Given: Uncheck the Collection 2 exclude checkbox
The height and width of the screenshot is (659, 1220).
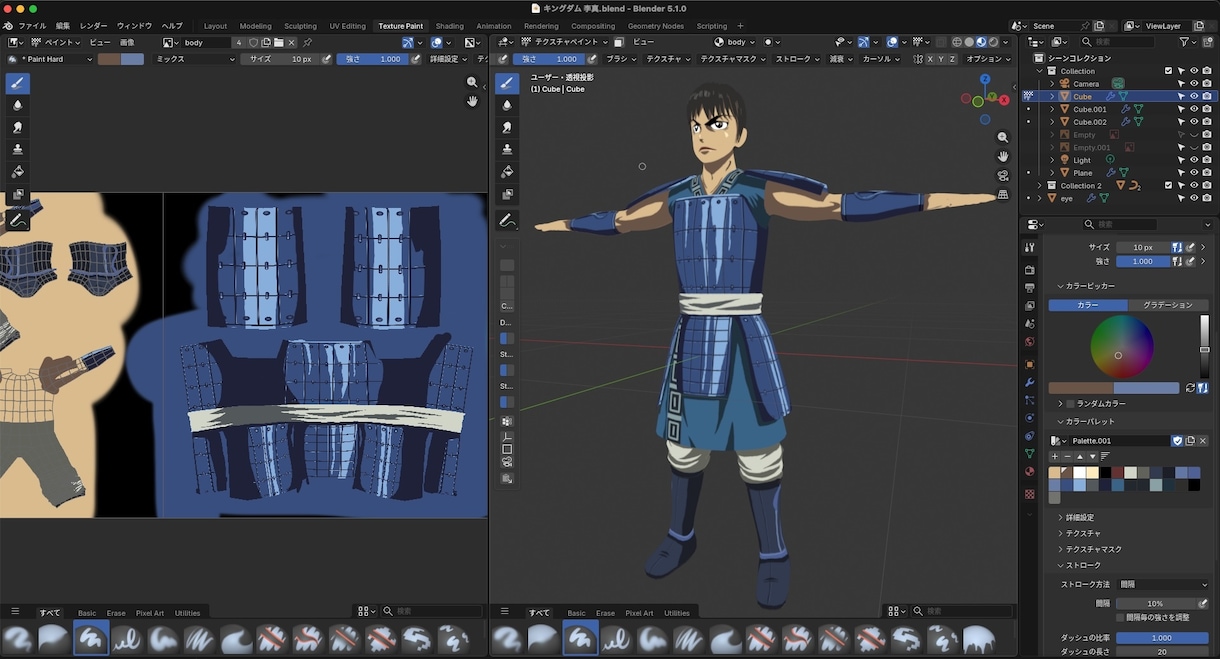Looking at the screenshot, I should point(1168,185).
